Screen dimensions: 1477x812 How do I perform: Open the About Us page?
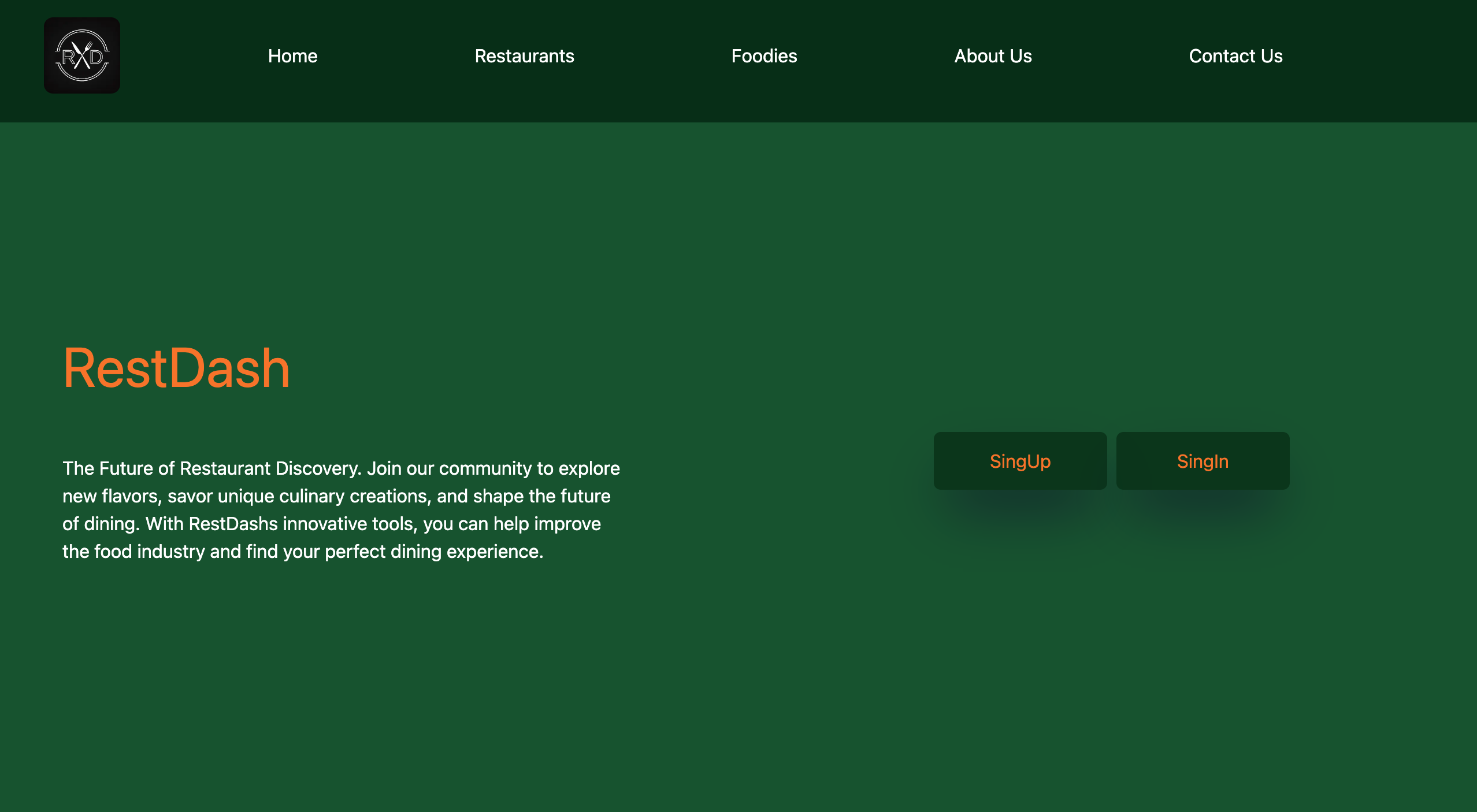click(993, 56)
